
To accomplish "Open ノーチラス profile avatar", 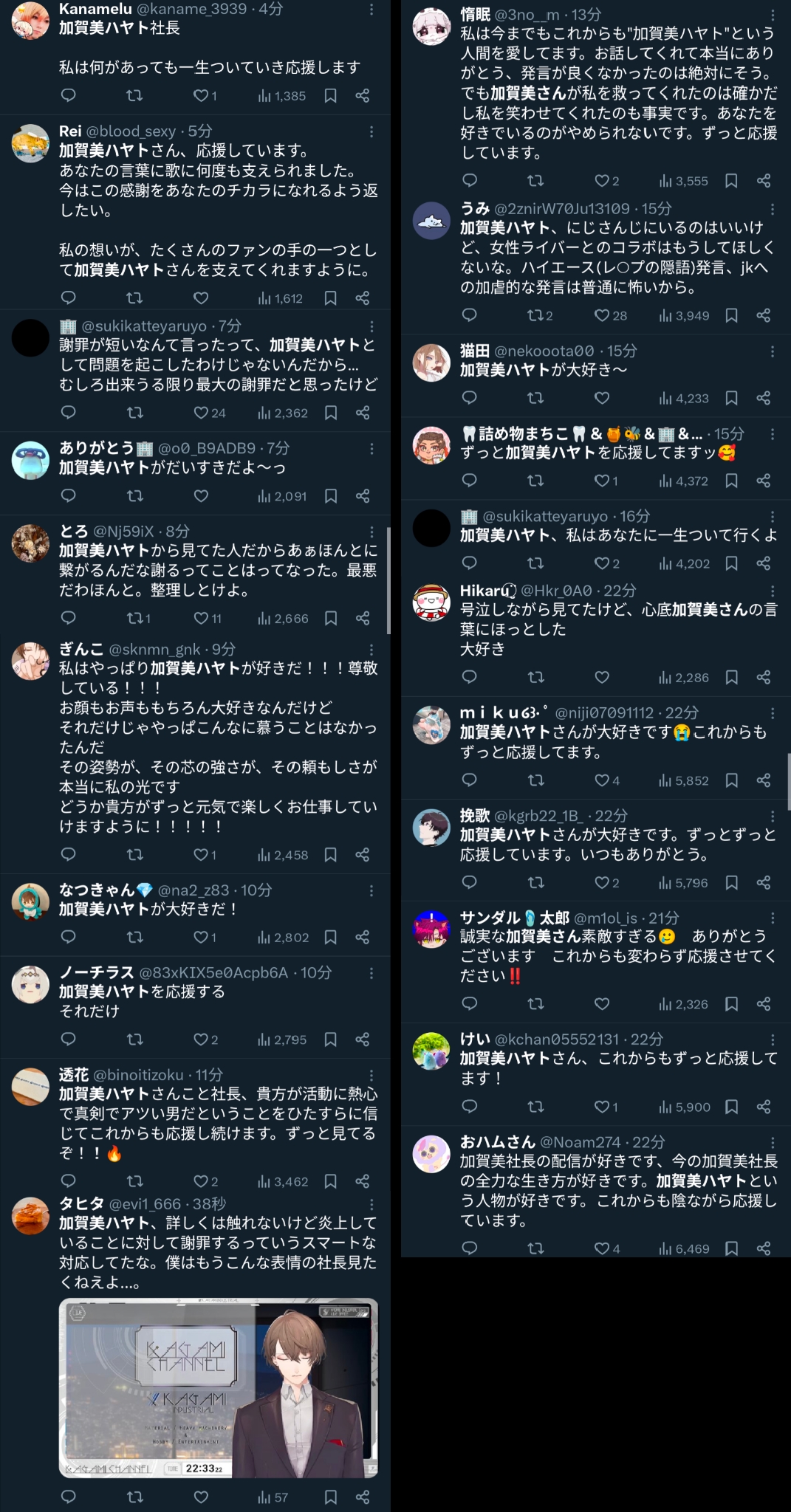I will pos(30,985).
